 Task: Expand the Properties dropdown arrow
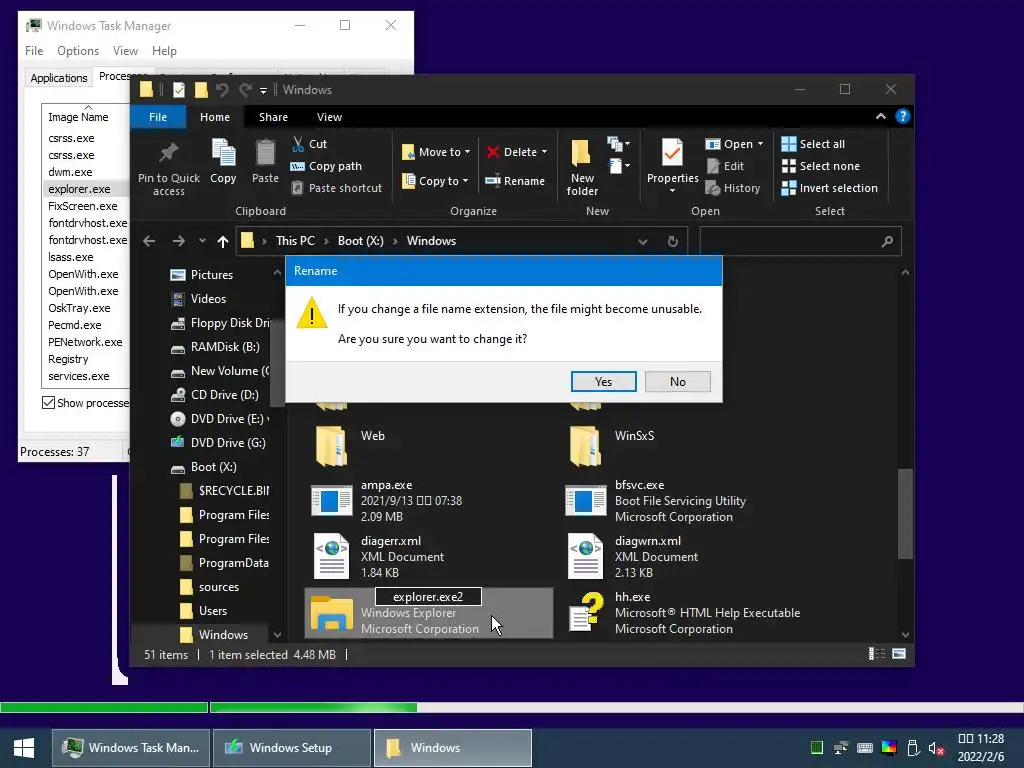[x=672, y=191]
